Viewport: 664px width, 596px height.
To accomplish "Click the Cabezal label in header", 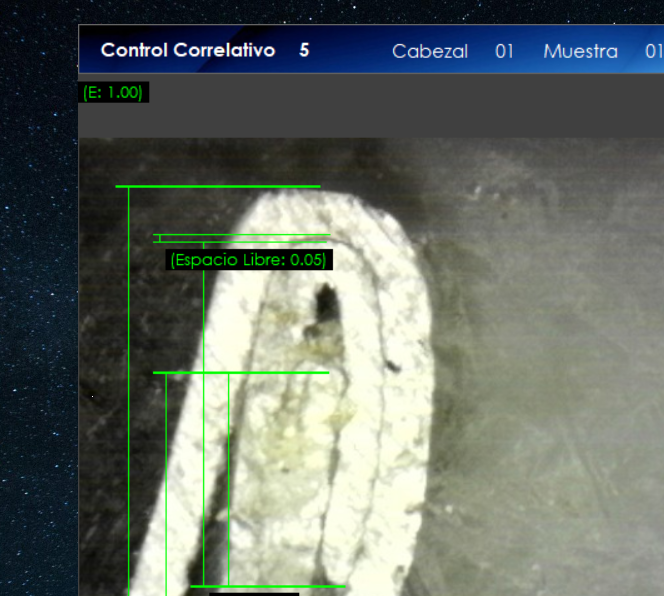I will (x=429, y=51).
